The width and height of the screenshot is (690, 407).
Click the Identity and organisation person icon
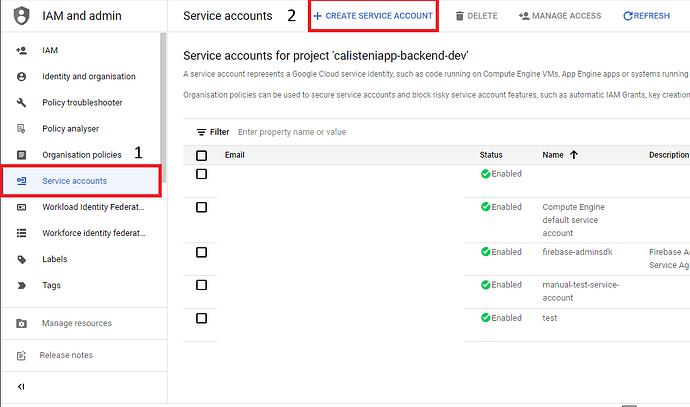21,77
